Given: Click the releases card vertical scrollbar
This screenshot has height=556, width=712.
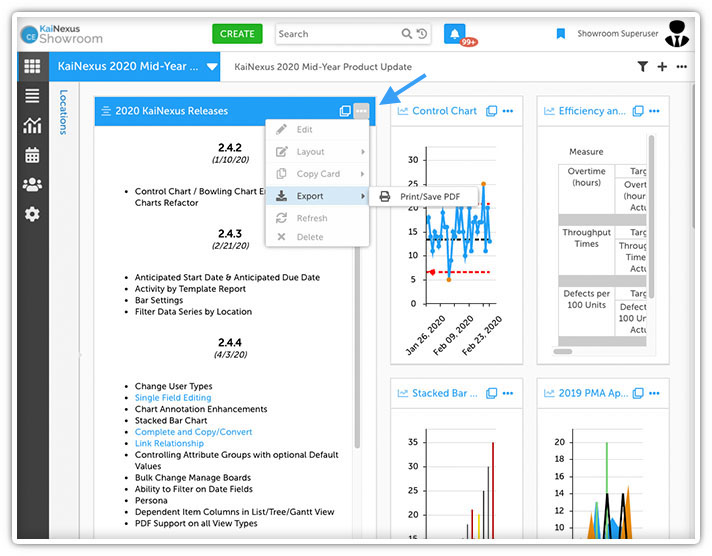Looking at the screenshot, I should [357, 348].
